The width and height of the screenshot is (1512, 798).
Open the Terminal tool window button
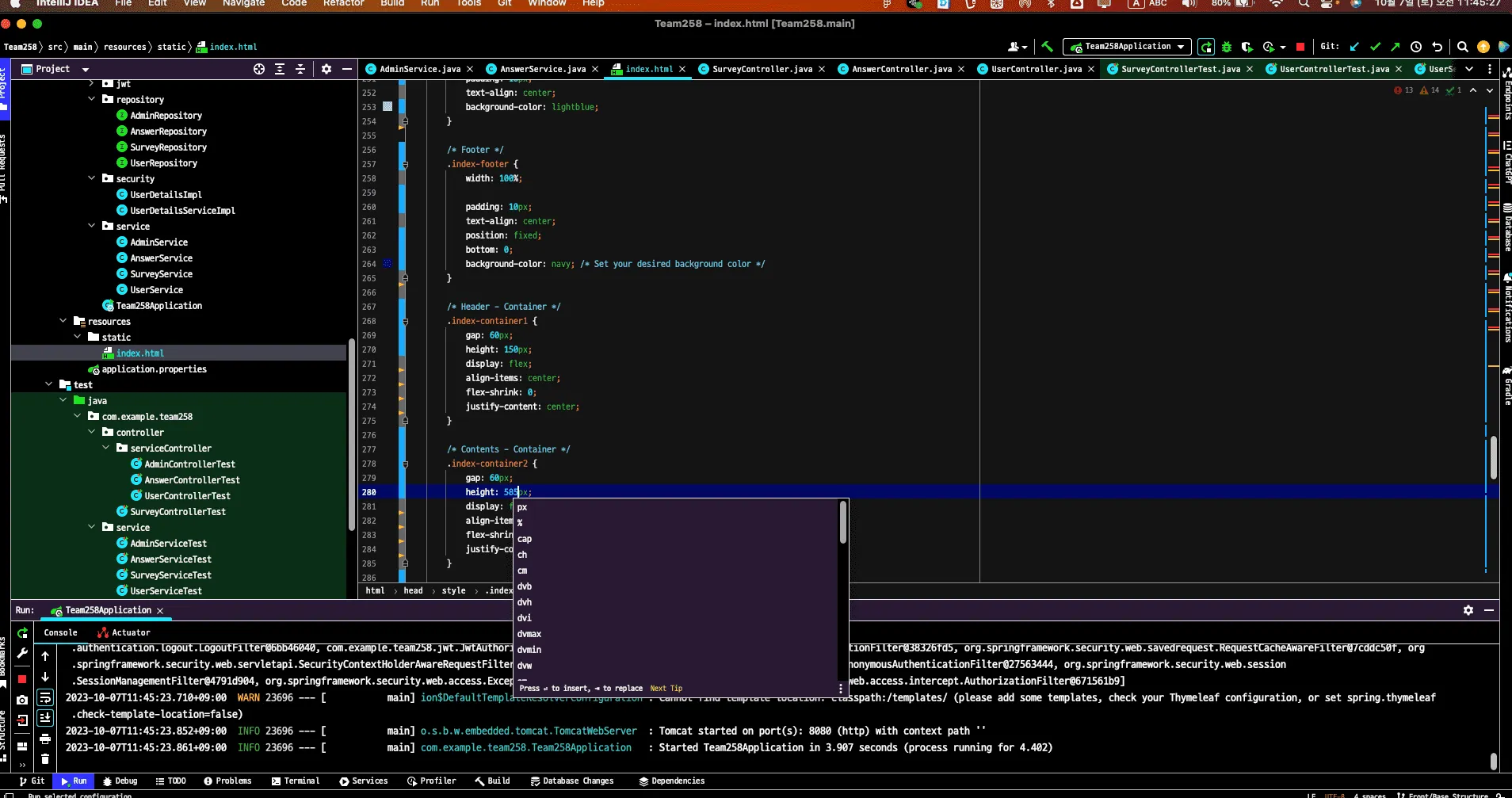coord(296,781)
